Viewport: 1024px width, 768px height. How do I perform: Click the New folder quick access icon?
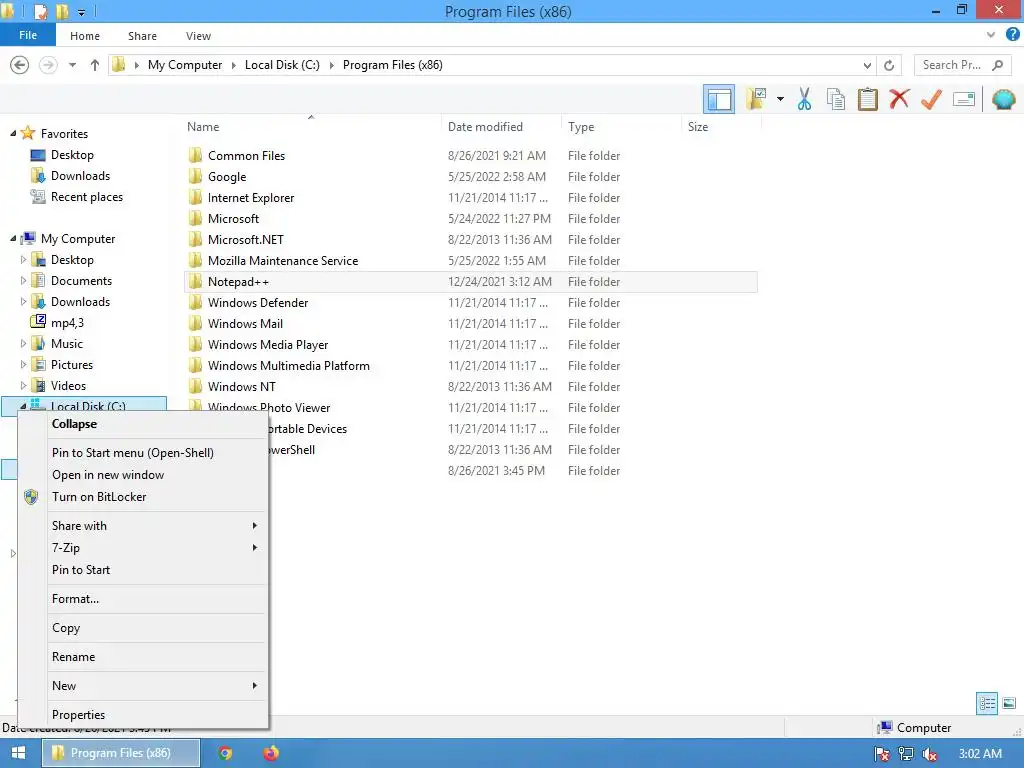click(x=62, y=11)
